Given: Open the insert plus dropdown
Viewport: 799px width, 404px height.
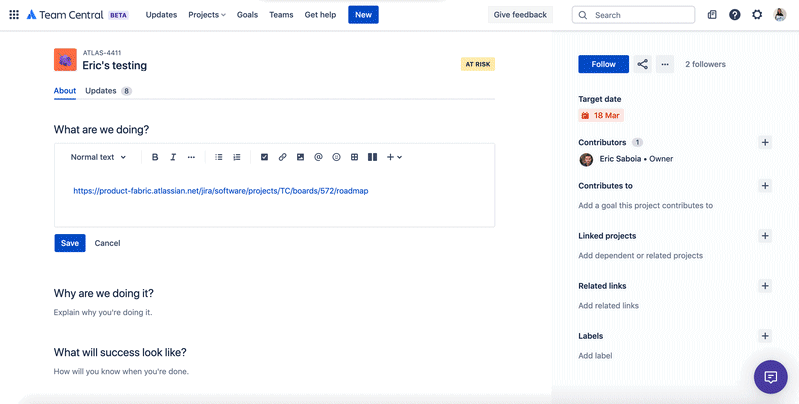Looking at the screenshot, I should 394,157.
